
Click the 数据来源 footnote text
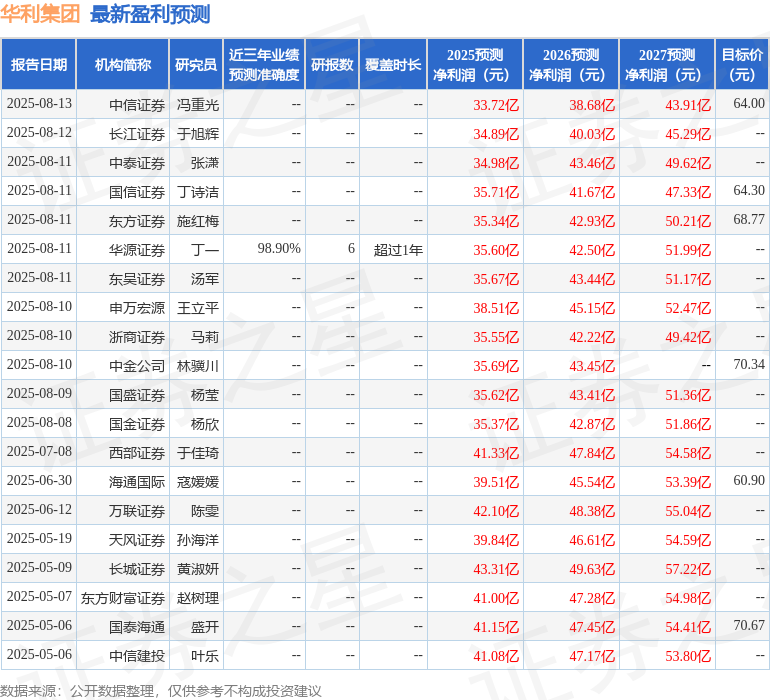click(161, 691)
